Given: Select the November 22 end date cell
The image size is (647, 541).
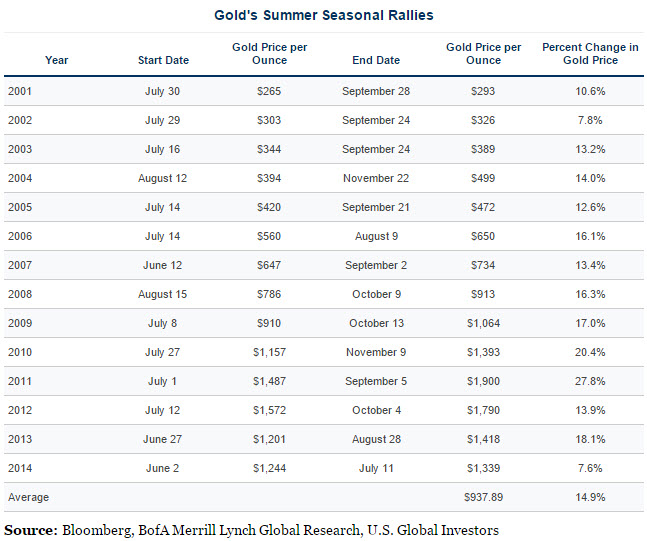Looking at the screenshot, I should point(376,178).
